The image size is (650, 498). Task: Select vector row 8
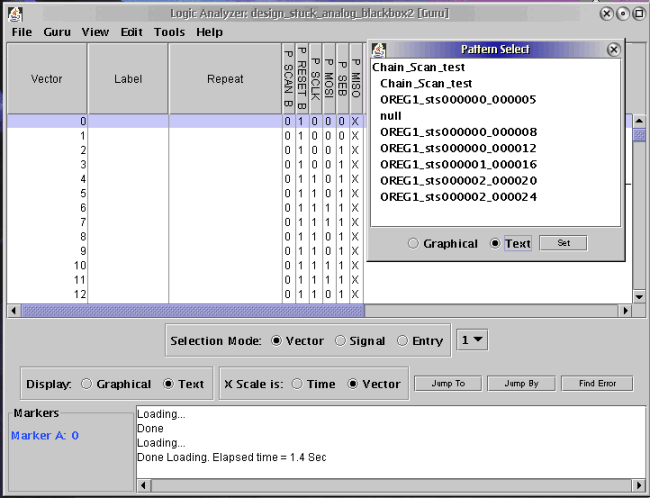pyautogui.click(x=185, y=236)
